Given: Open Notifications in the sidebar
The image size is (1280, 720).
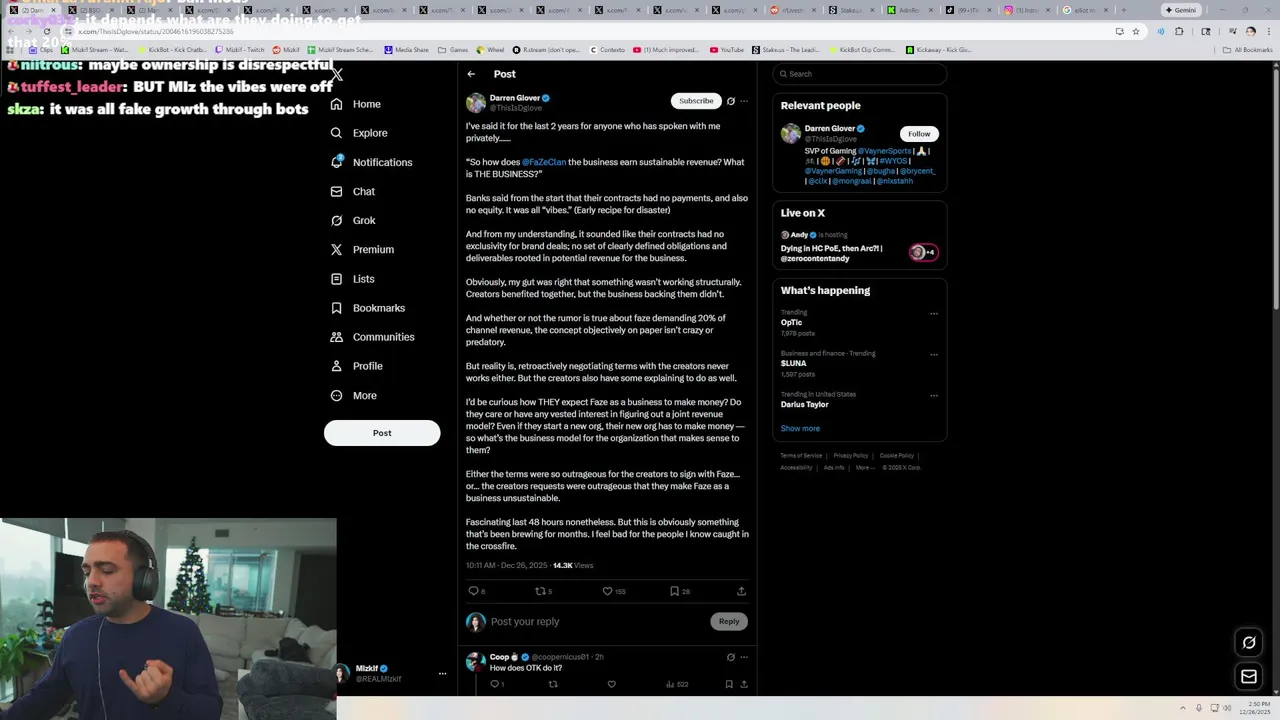Looking at the screenshot, I should coord(371,162).
